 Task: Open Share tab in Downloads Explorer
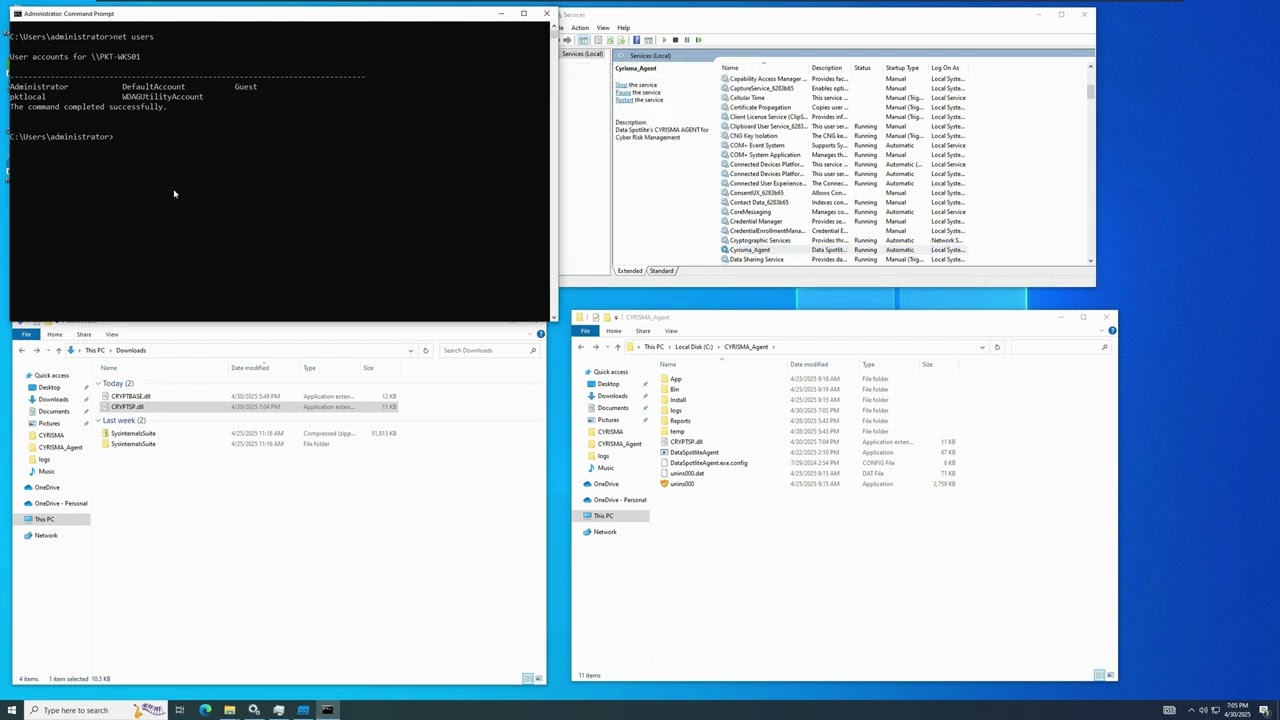tap(84, 334)
